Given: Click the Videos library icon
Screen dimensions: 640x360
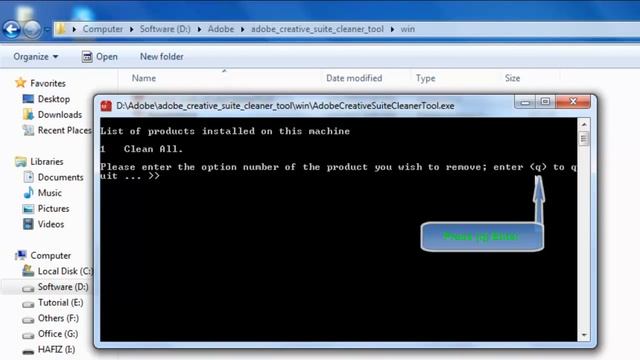Looking at the screenshot, I should (28, 224).
